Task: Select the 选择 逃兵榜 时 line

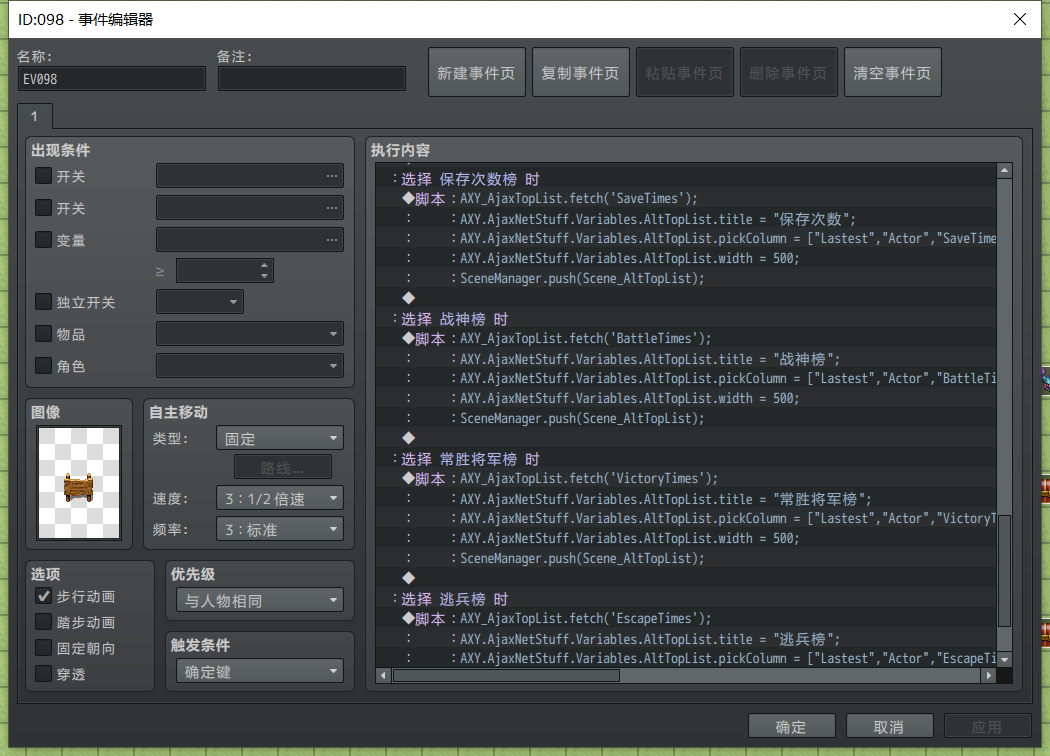Action: coord(686,599)
